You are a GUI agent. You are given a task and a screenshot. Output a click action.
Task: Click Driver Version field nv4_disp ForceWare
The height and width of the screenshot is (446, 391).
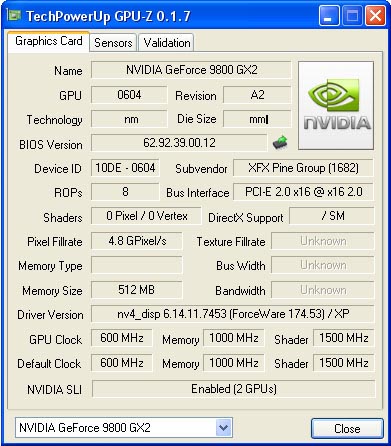pyautogui.click(x=233, y=314)
